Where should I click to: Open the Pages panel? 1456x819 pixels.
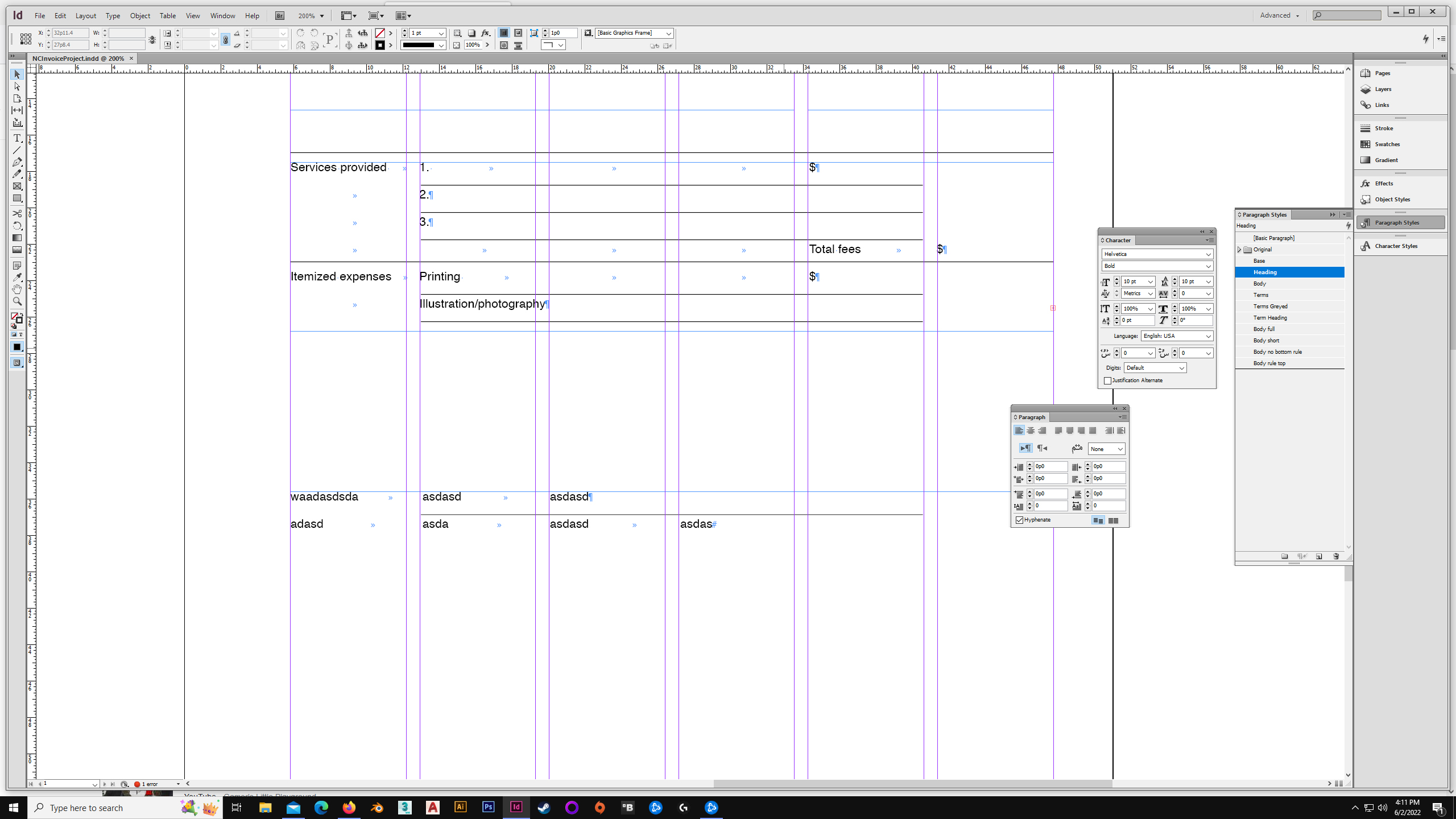pos(1381,73)
